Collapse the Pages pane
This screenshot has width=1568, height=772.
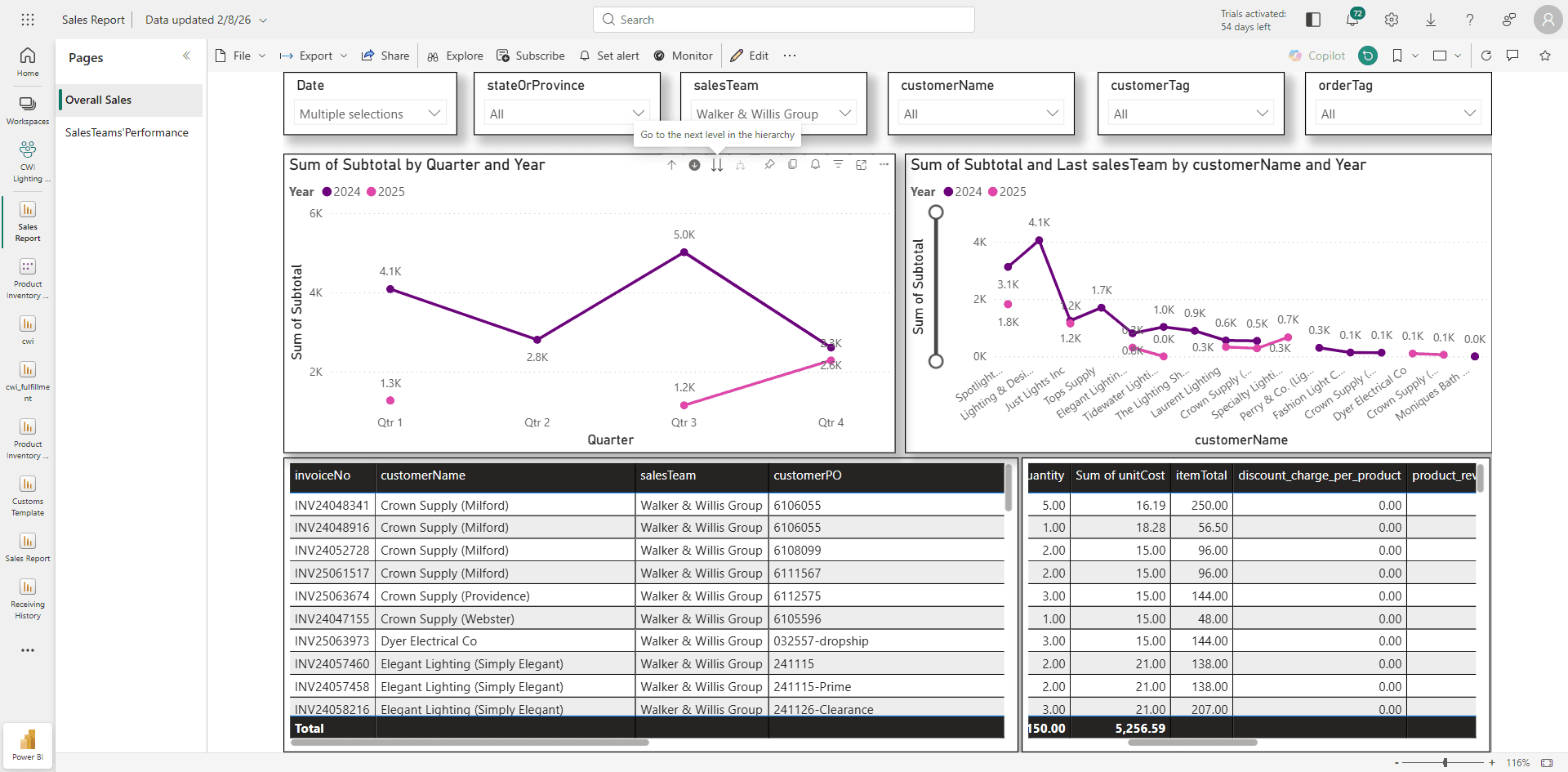[x=186, y=56]
